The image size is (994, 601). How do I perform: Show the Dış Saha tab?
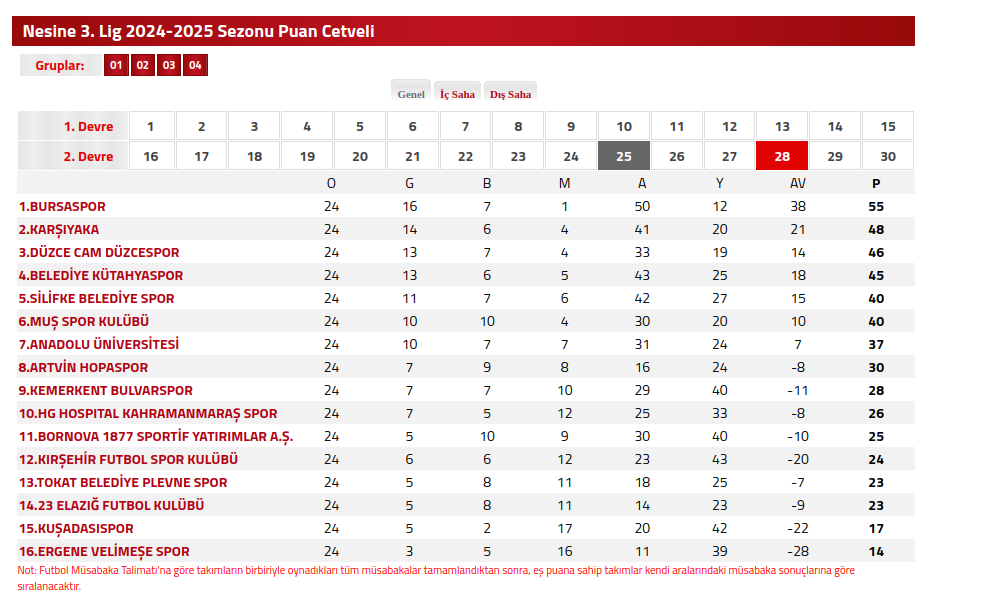click(x=510, y=94)
